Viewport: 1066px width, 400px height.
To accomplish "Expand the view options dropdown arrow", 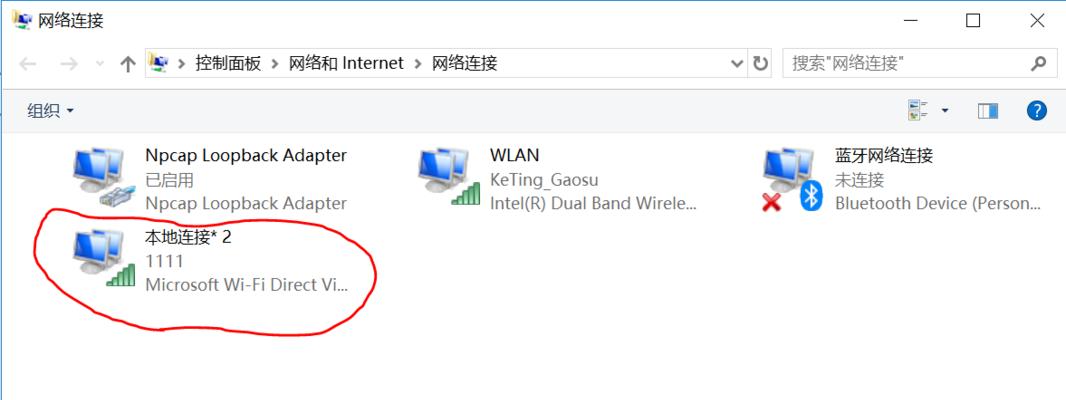I will 944,110.
